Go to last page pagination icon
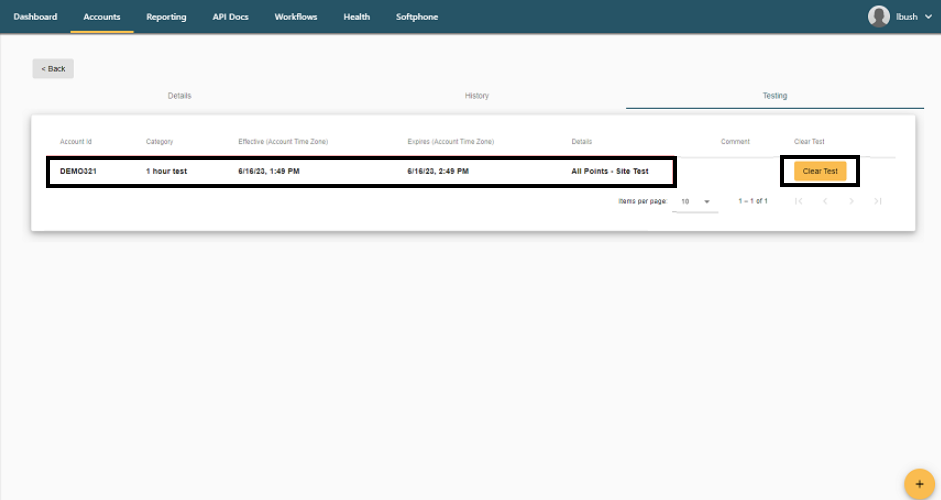 point(877,201)
